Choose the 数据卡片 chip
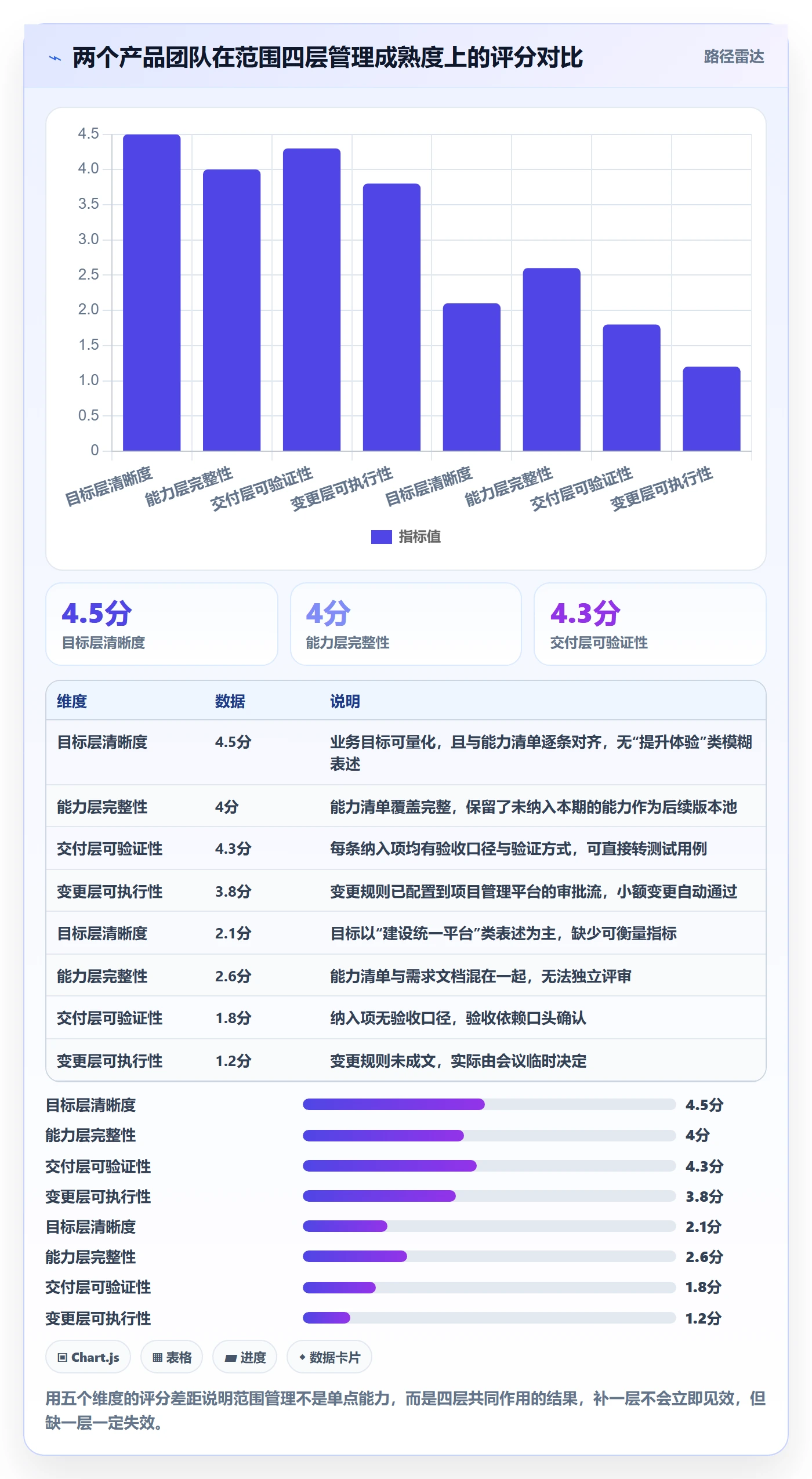This screenshot has height=1479, width=812. (x=329, y=1357)
